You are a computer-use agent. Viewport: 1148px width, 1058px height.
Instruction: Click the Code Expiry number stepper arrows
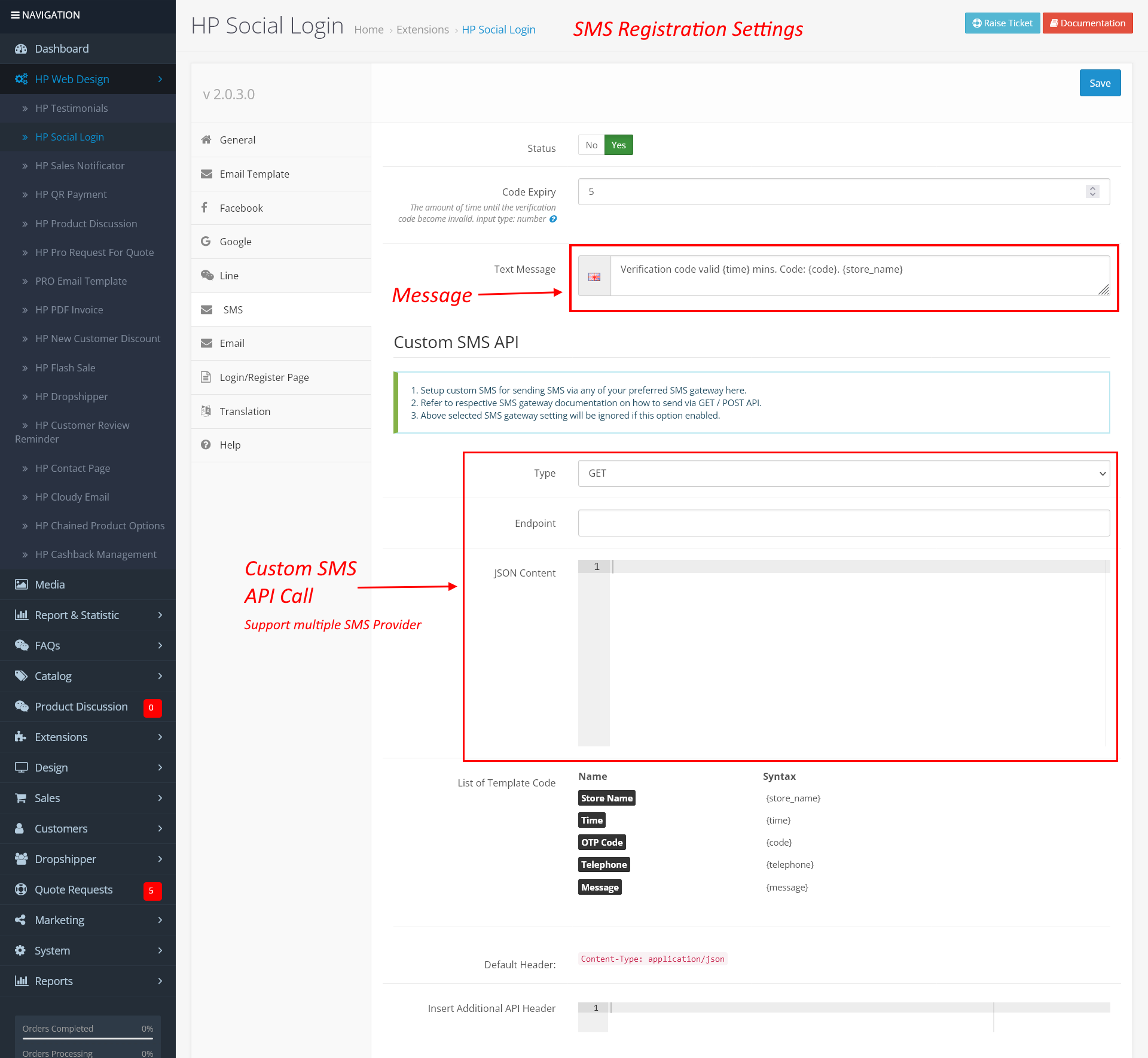pos(1092,191)
